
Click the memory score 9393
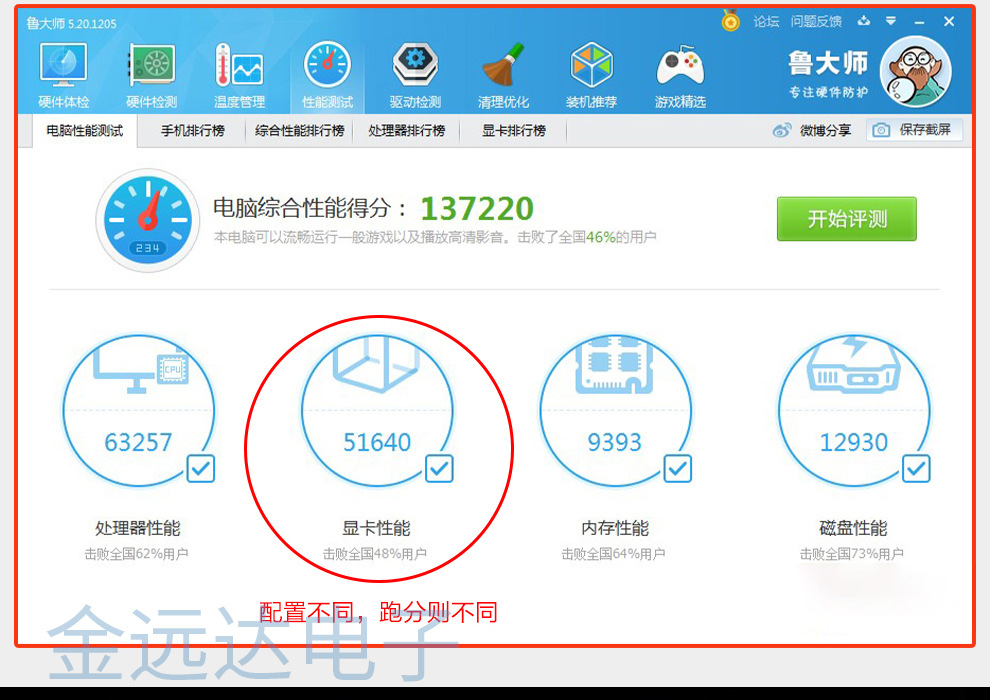tap(614, 442)
